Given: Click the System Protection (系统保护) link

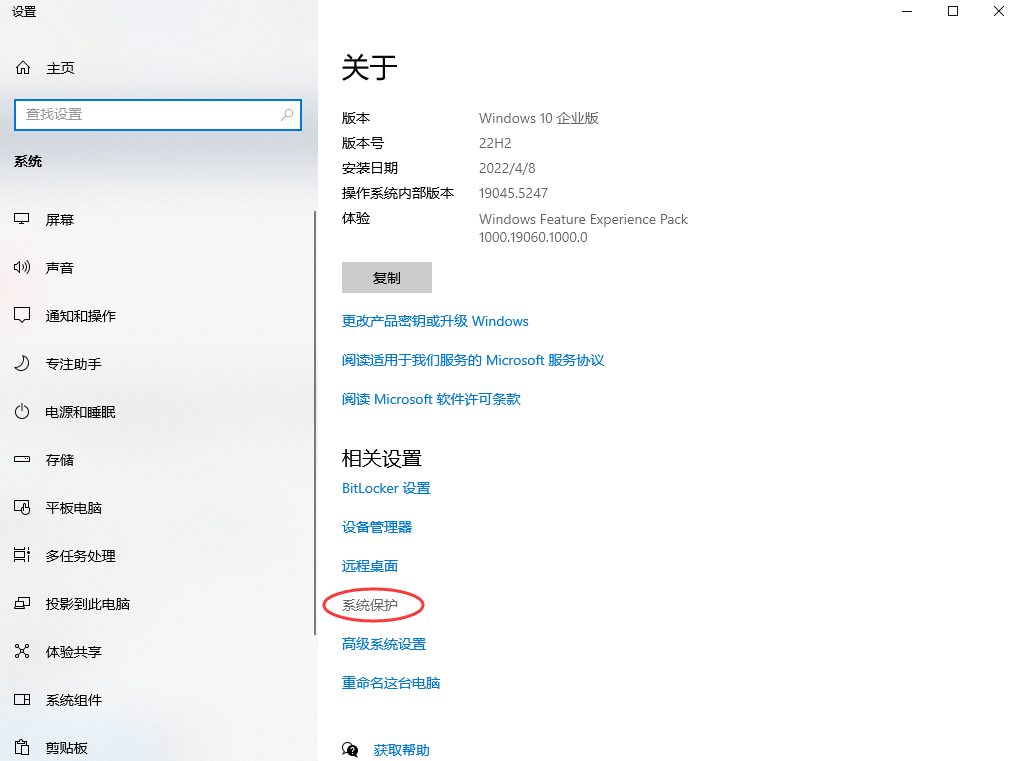Looking at the screenshot, I should click(370, 605).
